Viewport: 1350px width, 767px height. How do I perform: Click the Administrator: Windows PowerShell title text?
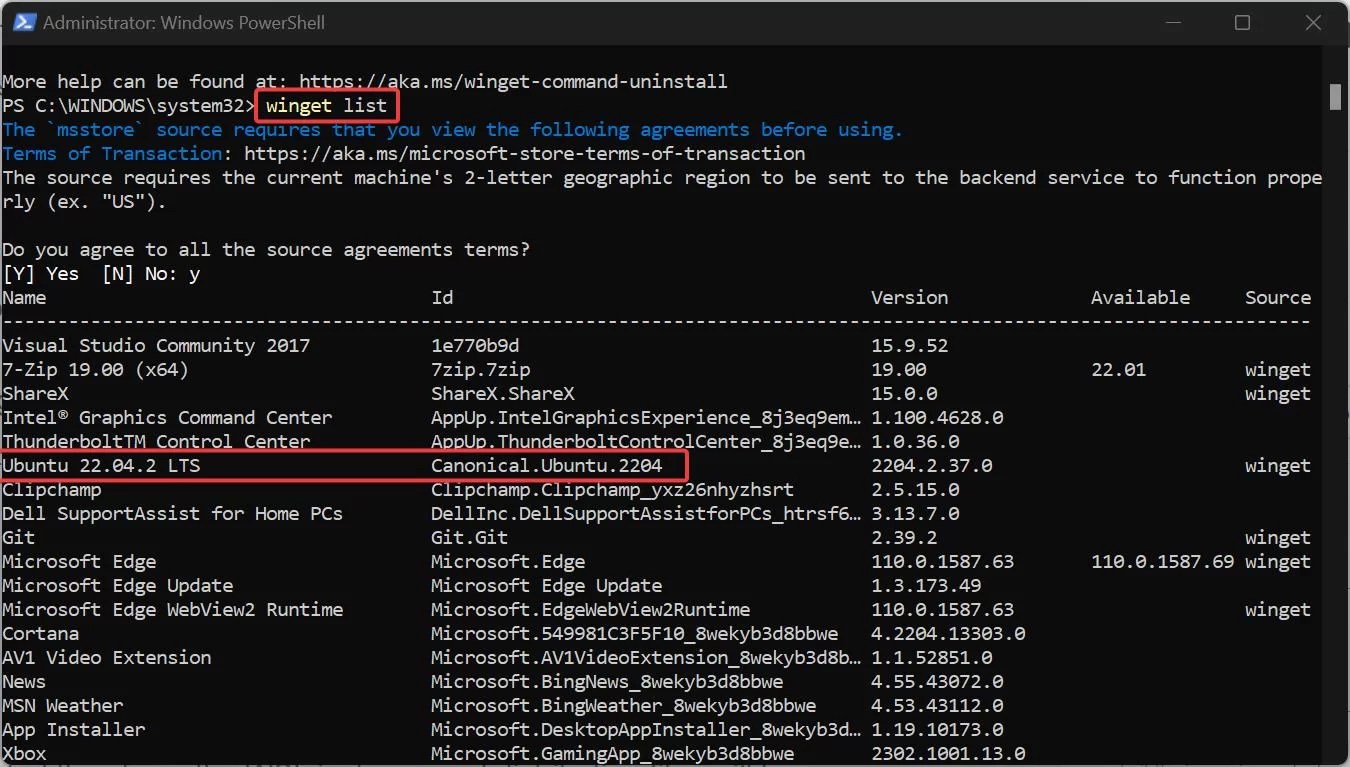pyautogui.click(x=186, y=21)
